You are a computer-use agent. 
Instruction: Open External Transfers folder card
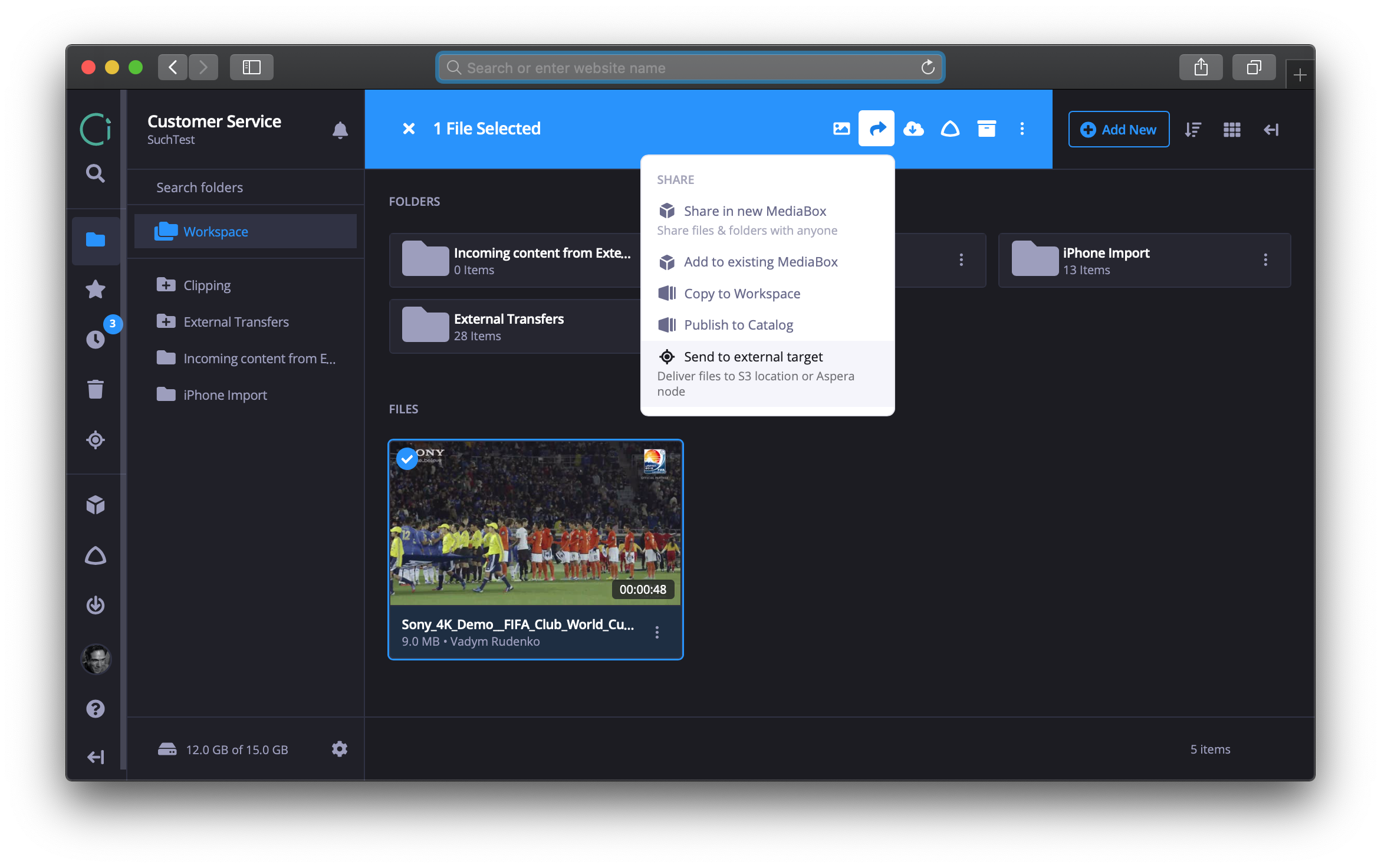515,327
